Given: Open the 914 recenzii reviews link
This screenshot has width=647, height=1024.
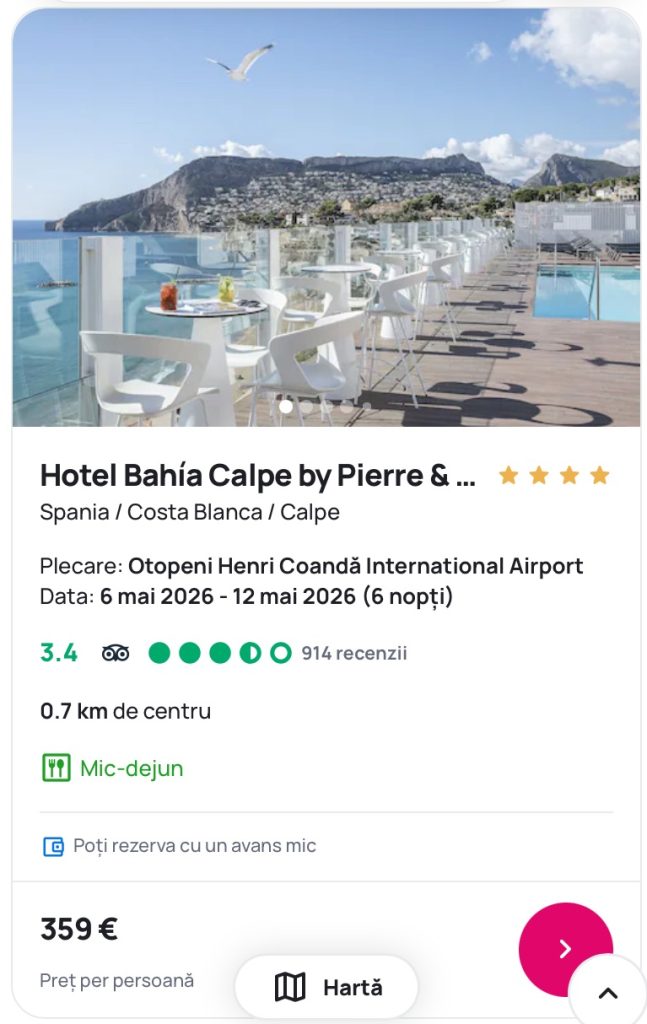Looking at the screenshot, I should [x=354, y=653].
